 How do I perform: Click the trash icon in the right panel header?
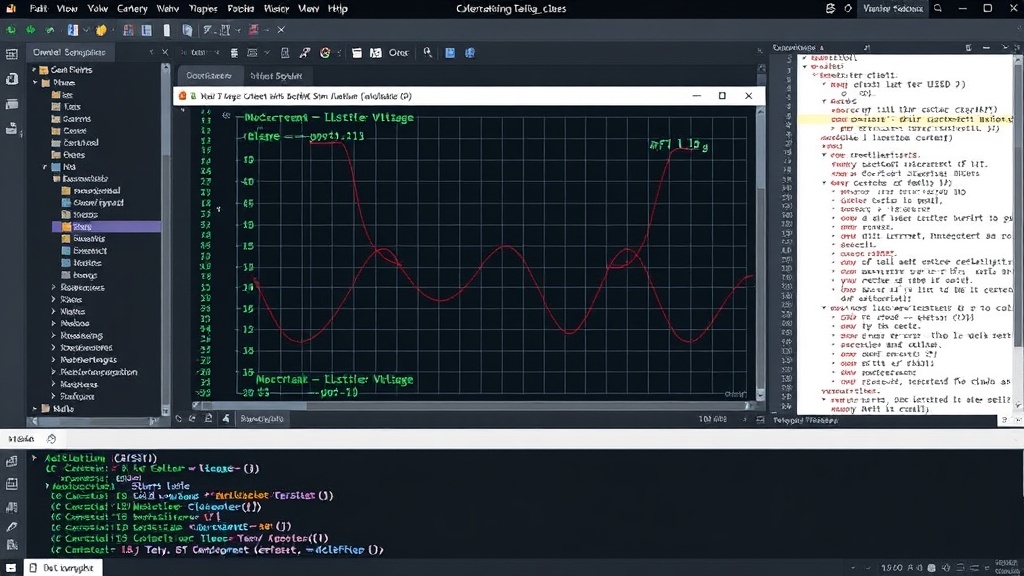pos(968,48)
